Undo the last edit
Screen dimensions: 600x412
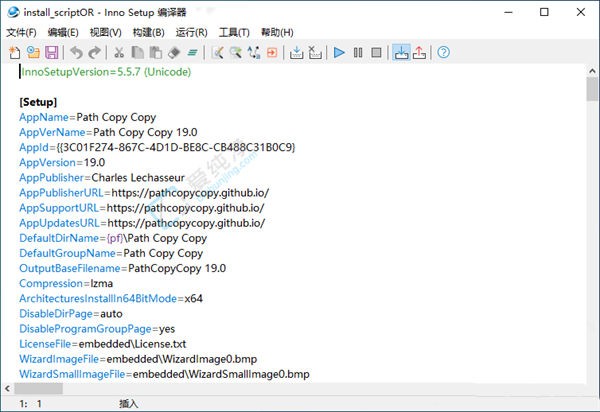77,52
